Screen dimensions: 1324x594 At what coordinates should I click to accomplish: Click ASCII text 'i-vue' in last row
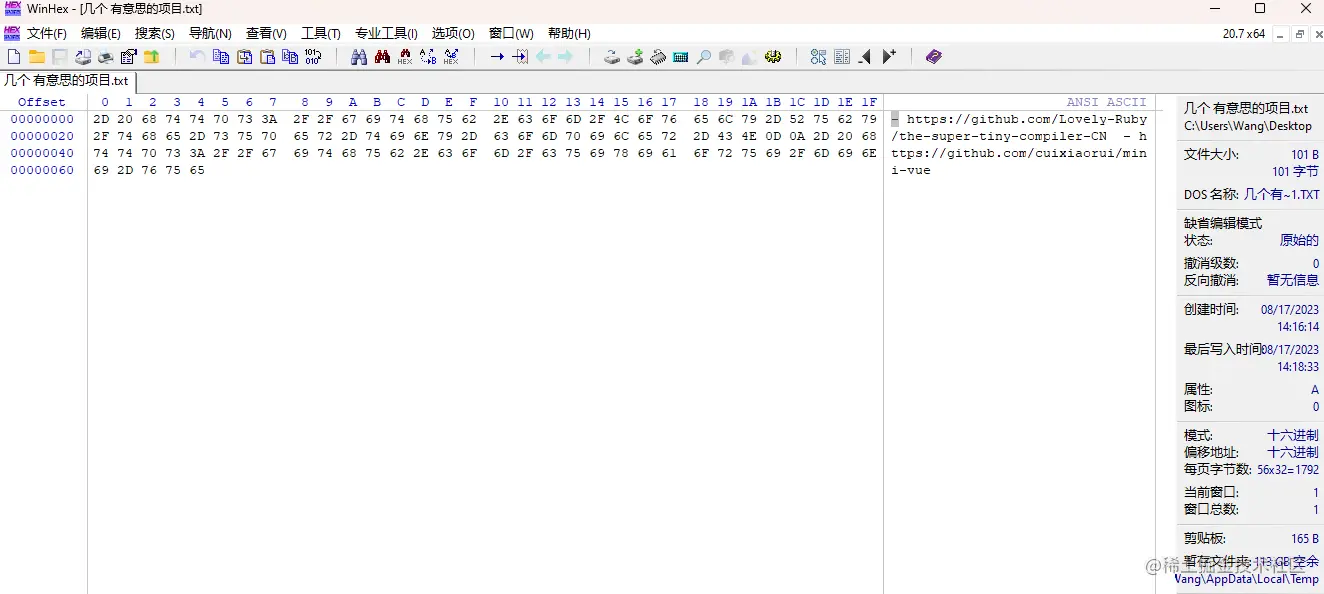coord(911,170)
